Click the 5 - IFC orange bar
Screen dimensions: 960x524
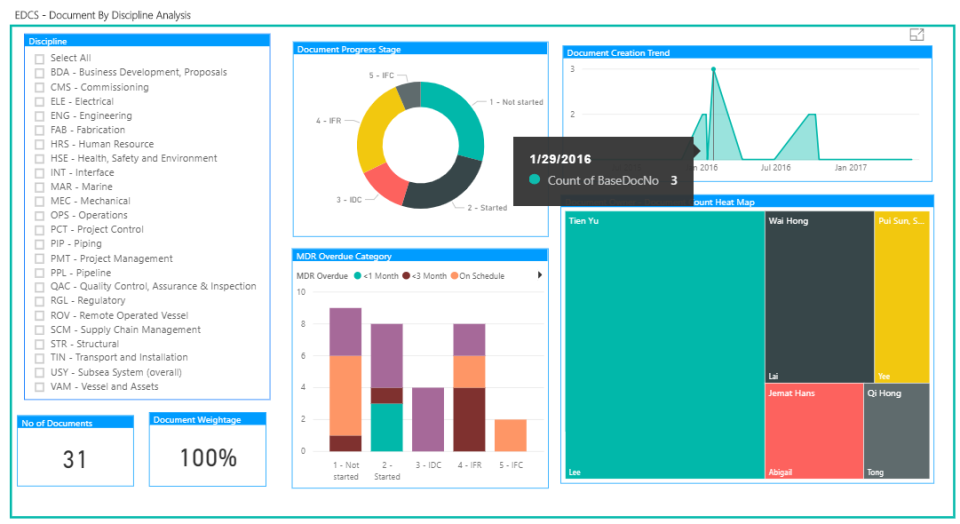pyautogui.click(x=511, y=435)
